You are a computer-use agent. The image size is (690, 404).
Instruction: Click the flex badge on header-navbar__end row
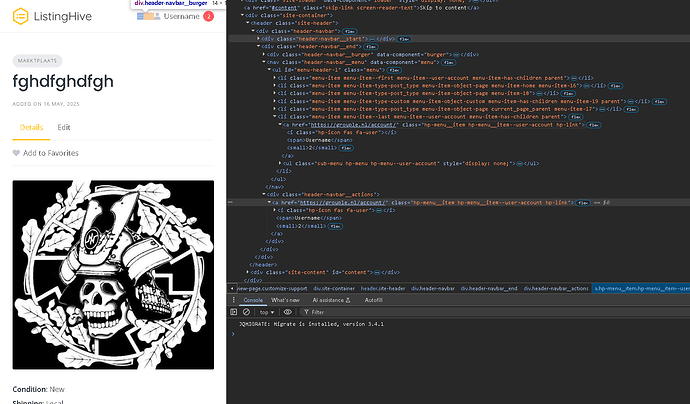coord(371,47)
